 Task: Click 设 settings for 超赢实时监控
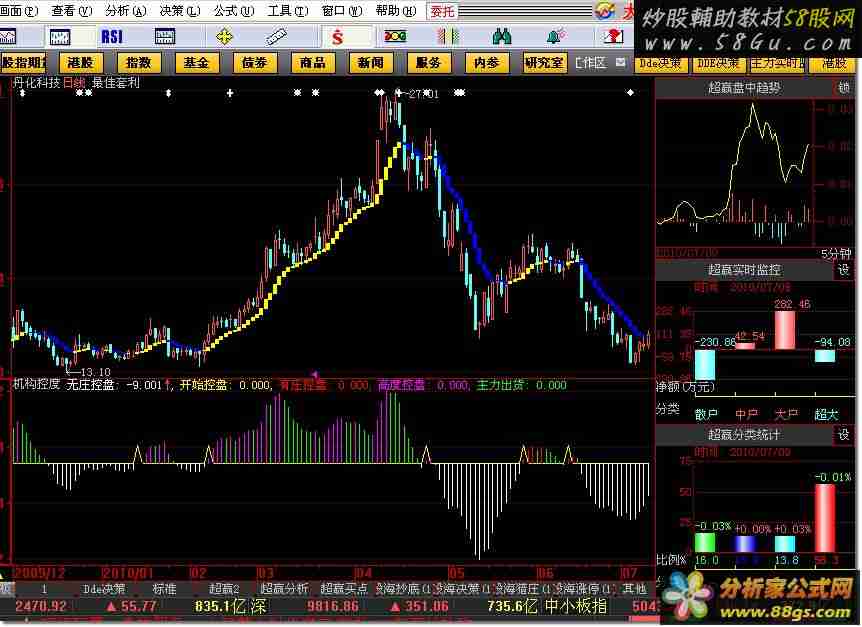(843, 270)
